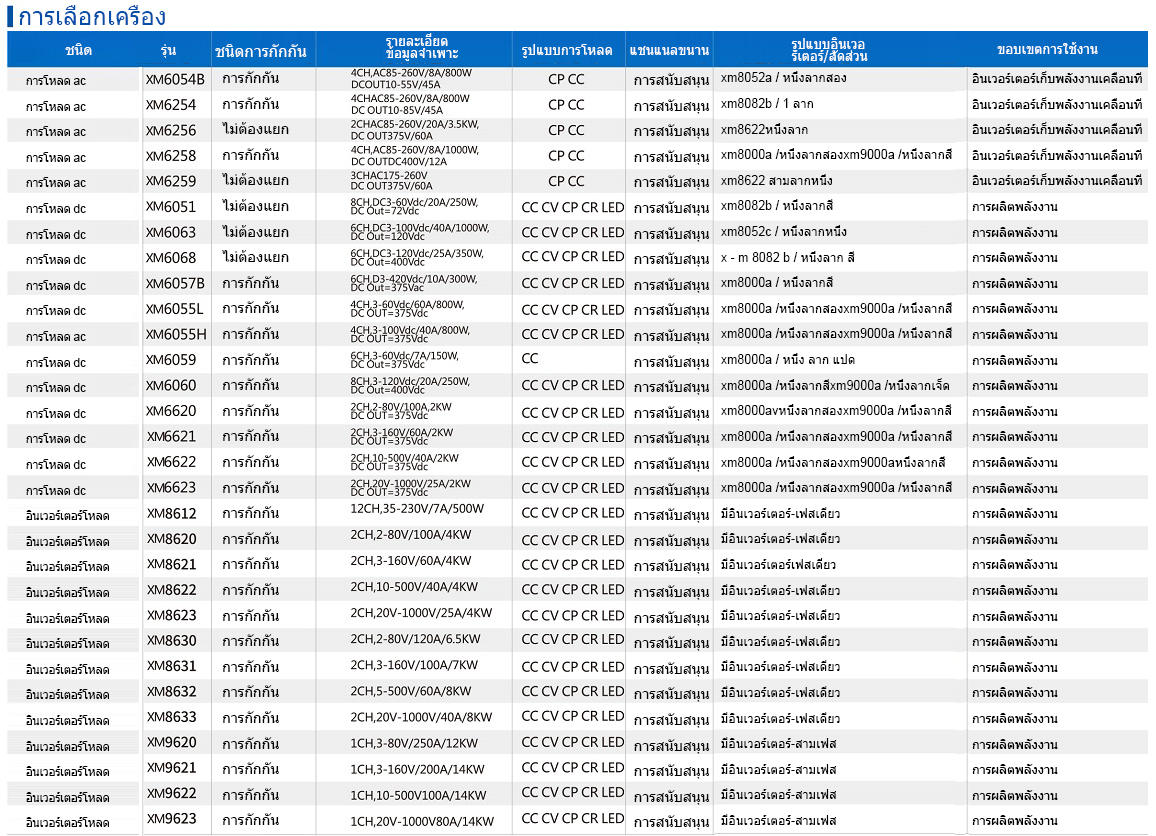Select the 'ขอบเขตการใช้งาน' column header
This screenshot has width=1156, height=836.
(1047, 49)
